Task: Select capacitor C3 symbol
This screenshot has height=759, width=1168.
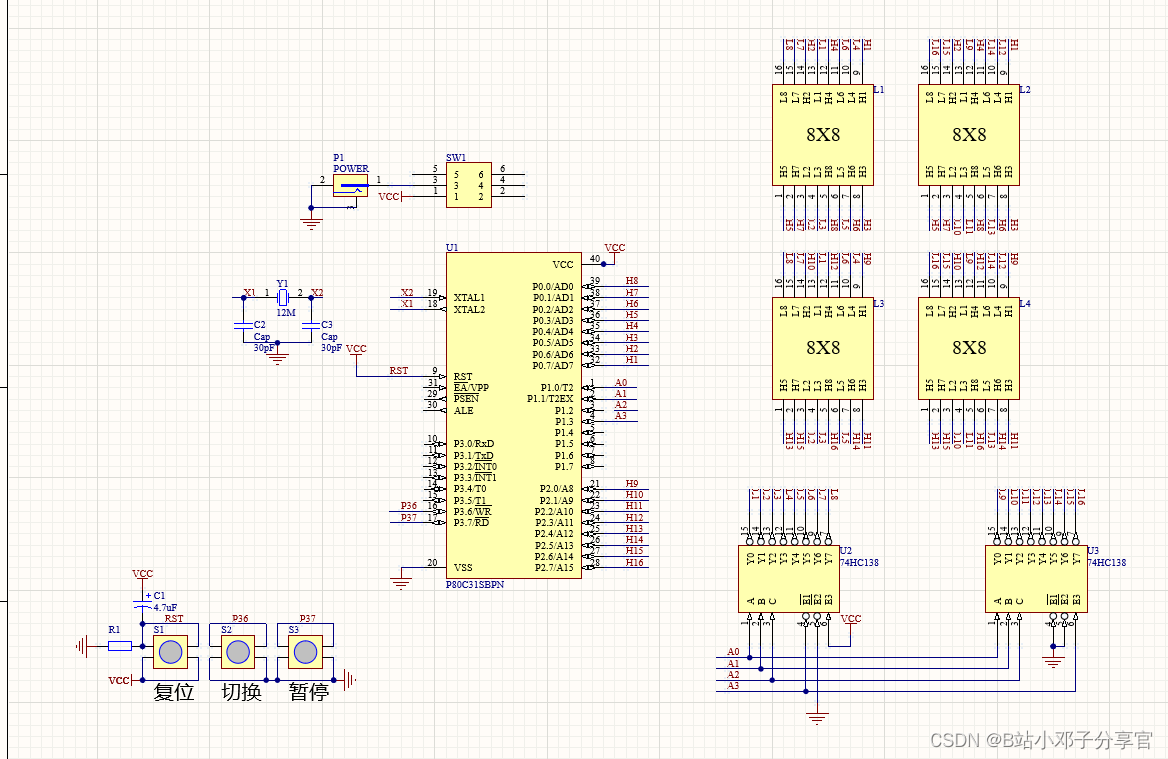Action: tap(311, 325)
